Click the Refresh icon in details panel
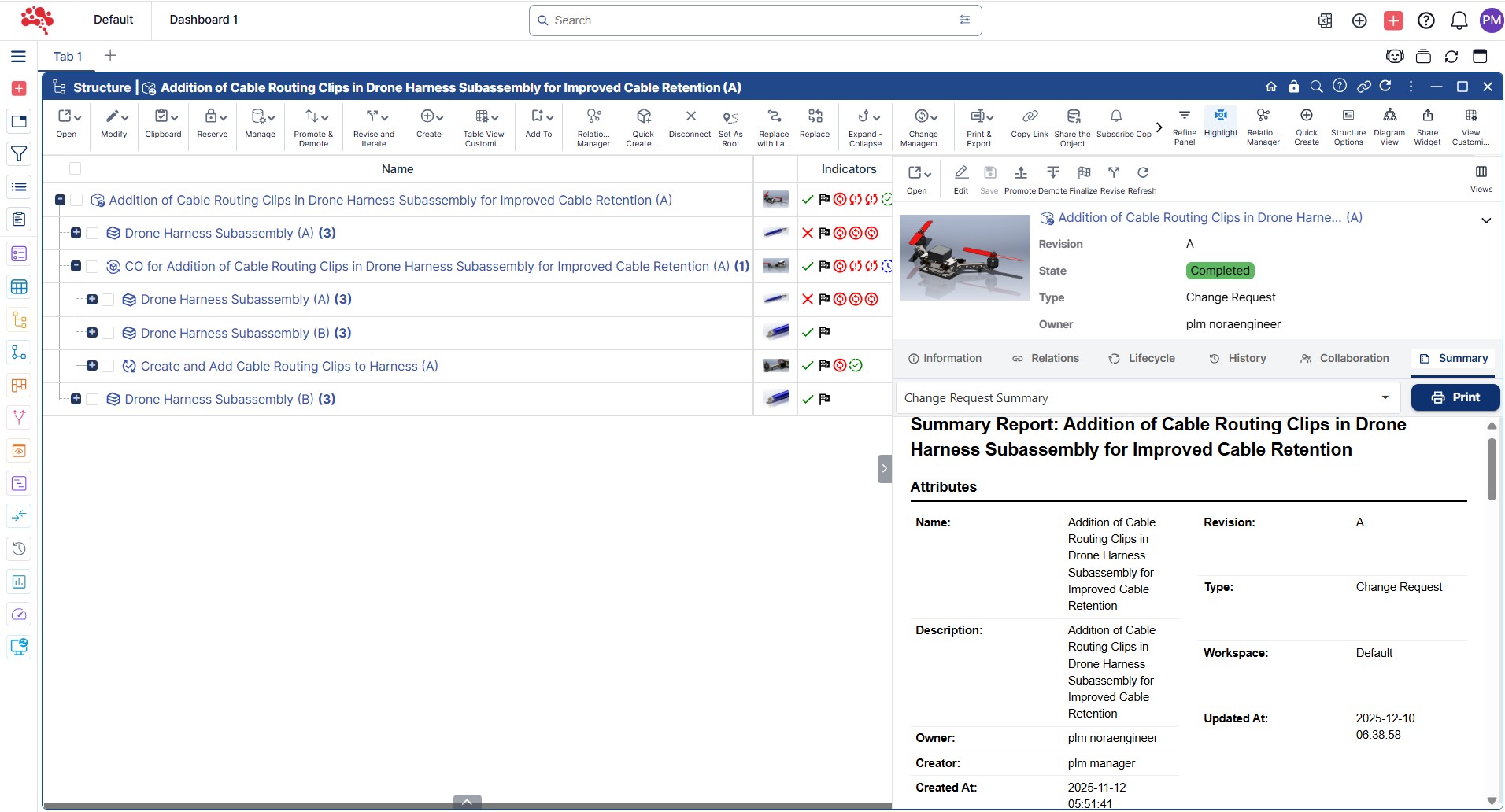Viewport: 1505px width, 812px height. click(1143, 173)
